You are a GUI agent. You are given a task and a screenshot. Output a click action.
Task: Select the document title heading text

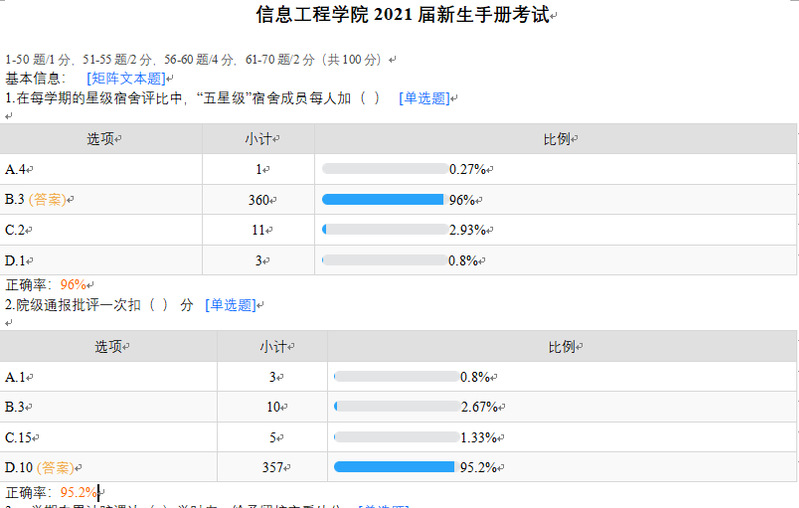[403, 15]
